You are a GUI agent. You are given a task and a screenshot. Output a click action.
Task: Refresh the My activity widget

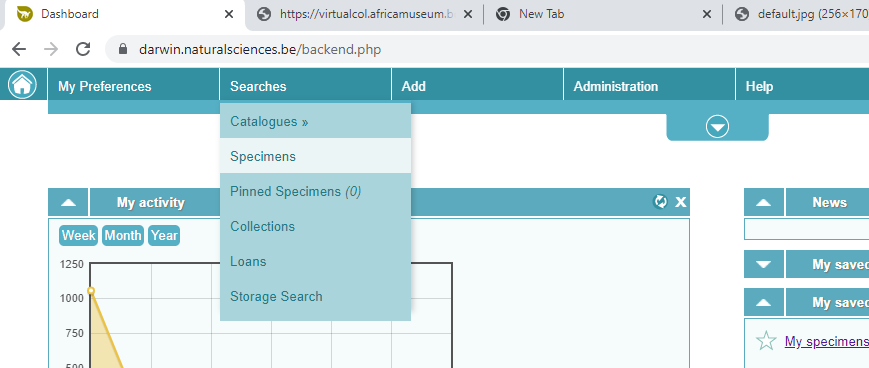point(661,202)
